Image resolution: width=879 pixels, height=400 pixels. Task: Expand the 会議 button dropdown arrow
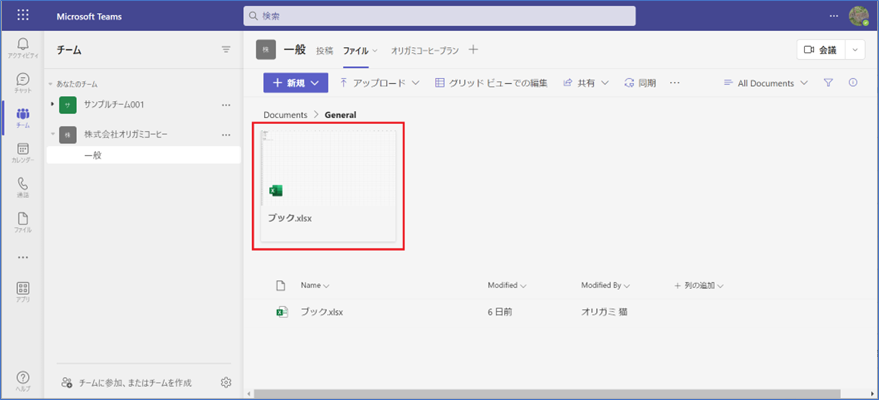(x=855, y=50)
